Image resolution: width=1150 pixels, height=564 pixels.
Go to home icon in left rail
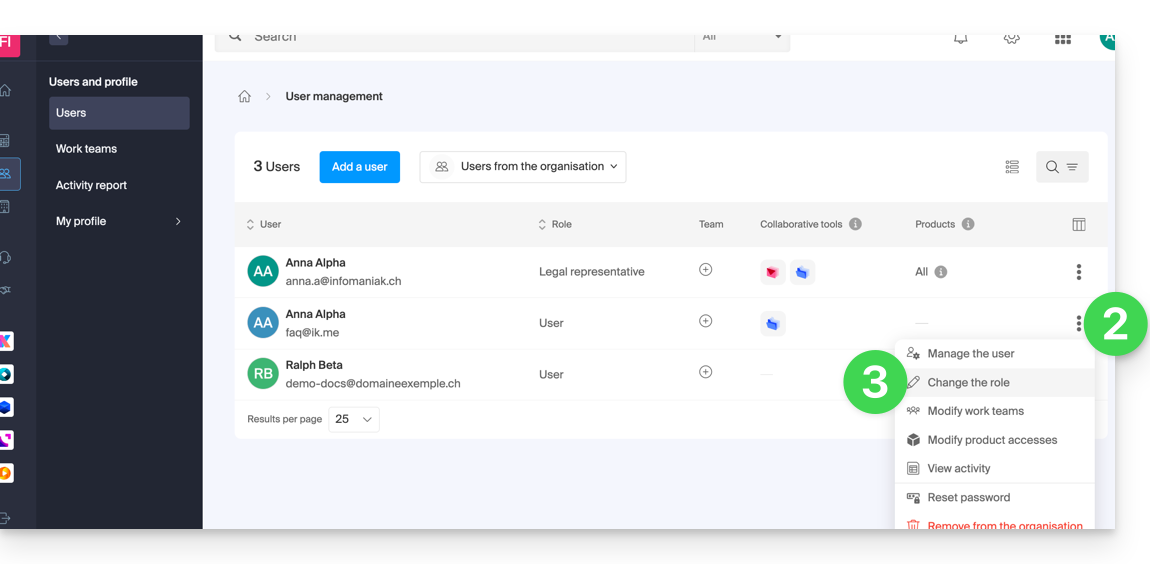click(5, 90)
